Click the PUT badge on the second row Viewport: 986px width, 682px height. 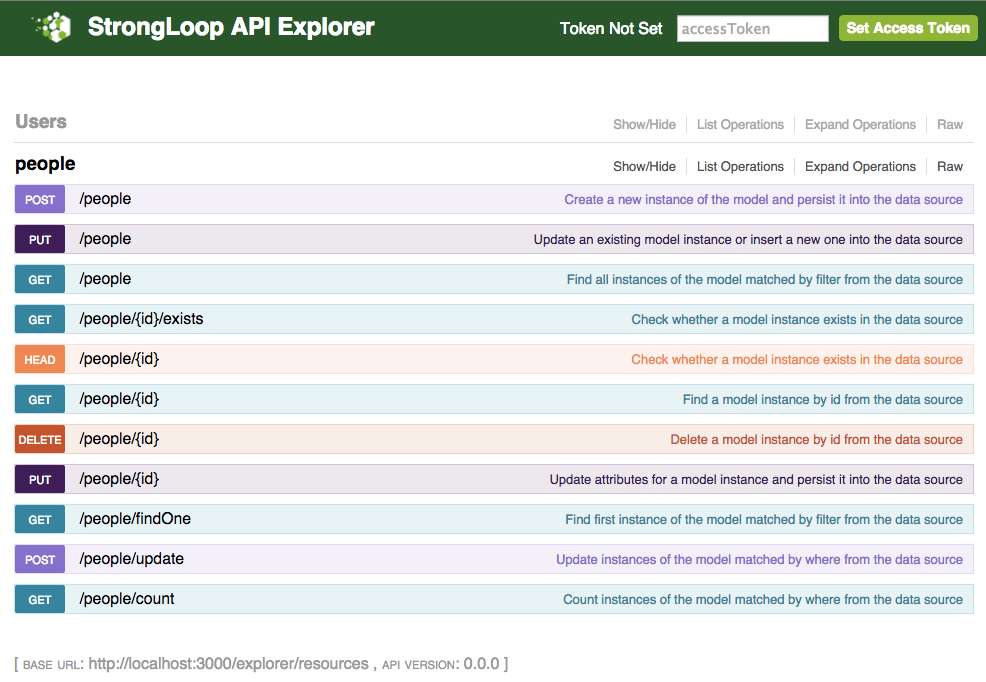coord(39,239)
